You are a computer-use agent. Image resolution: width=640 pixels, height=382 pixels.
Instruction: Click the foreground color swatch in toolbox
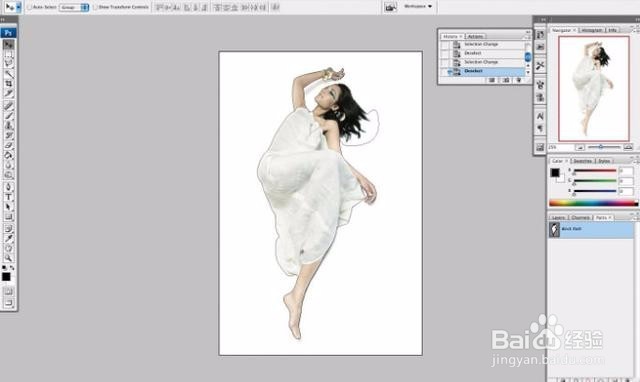coord(6,277)
